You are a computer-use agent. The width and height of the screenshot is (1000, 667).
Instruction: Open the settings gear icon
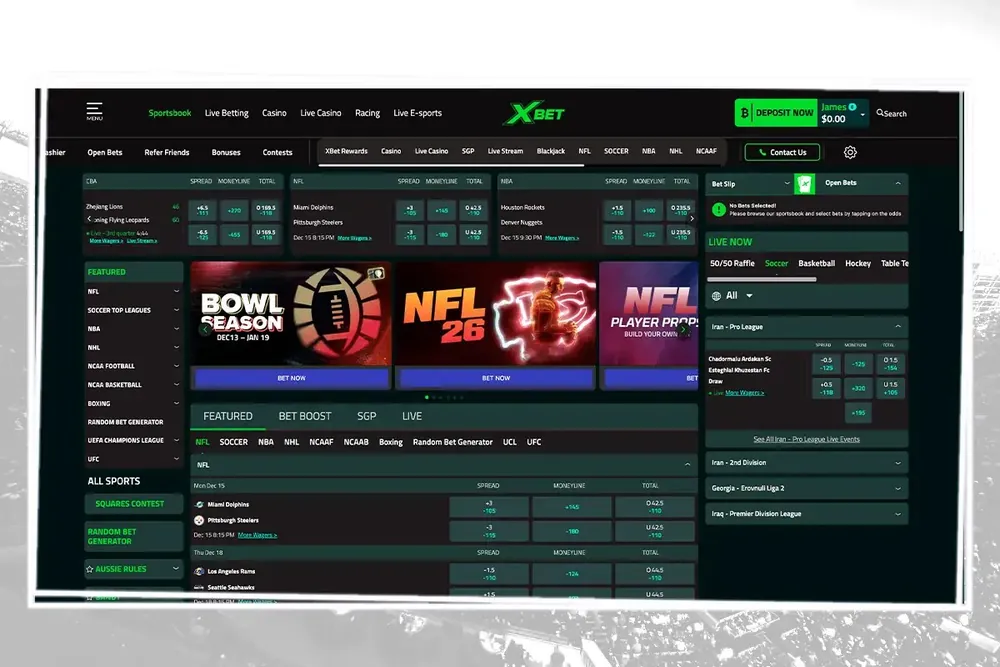(850, 152)
